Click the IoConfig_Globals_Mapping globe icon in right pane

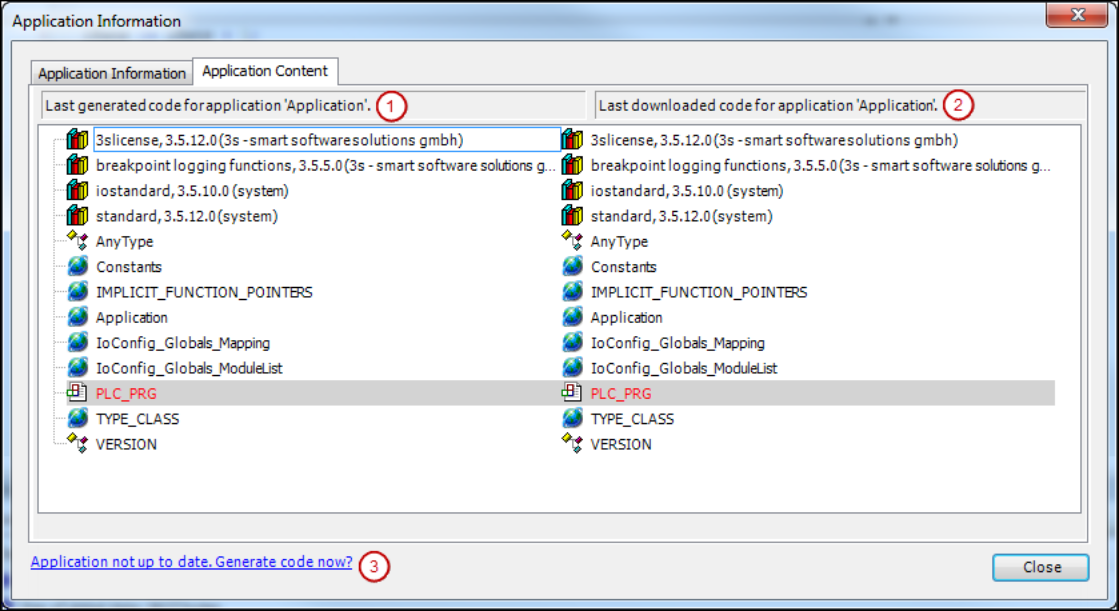(572, 342)
